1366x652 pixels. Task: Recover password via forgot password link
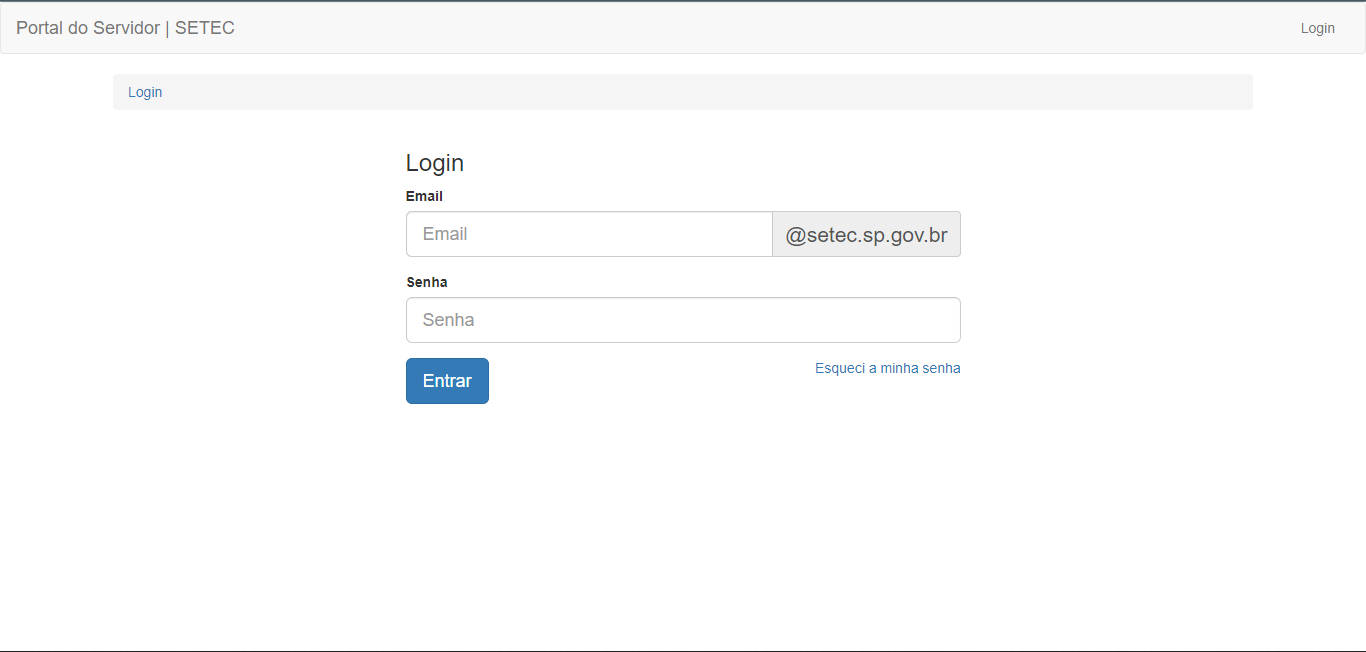coord(887,368)
